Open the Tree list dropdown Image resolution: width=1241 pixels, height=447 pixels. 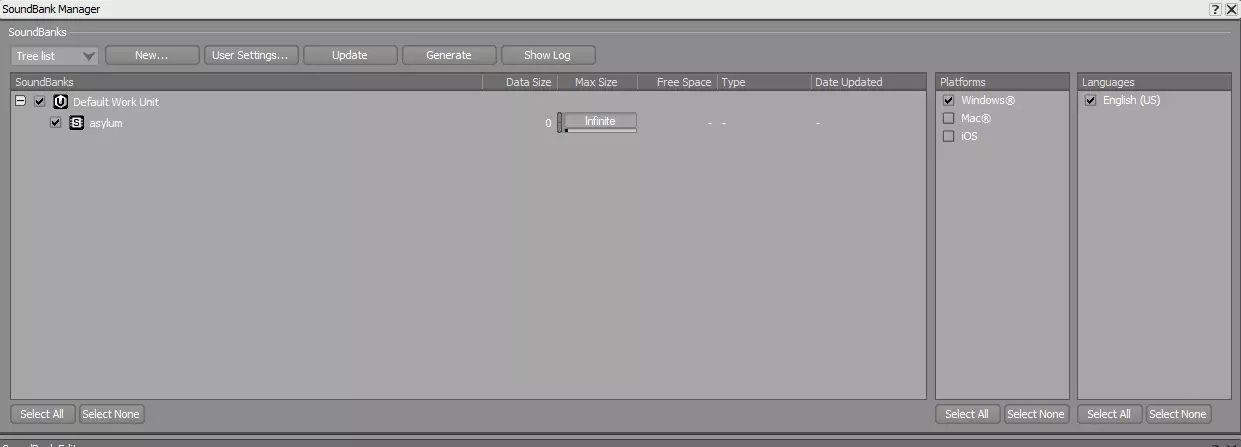pyautogui.click(x=54, y=56)
